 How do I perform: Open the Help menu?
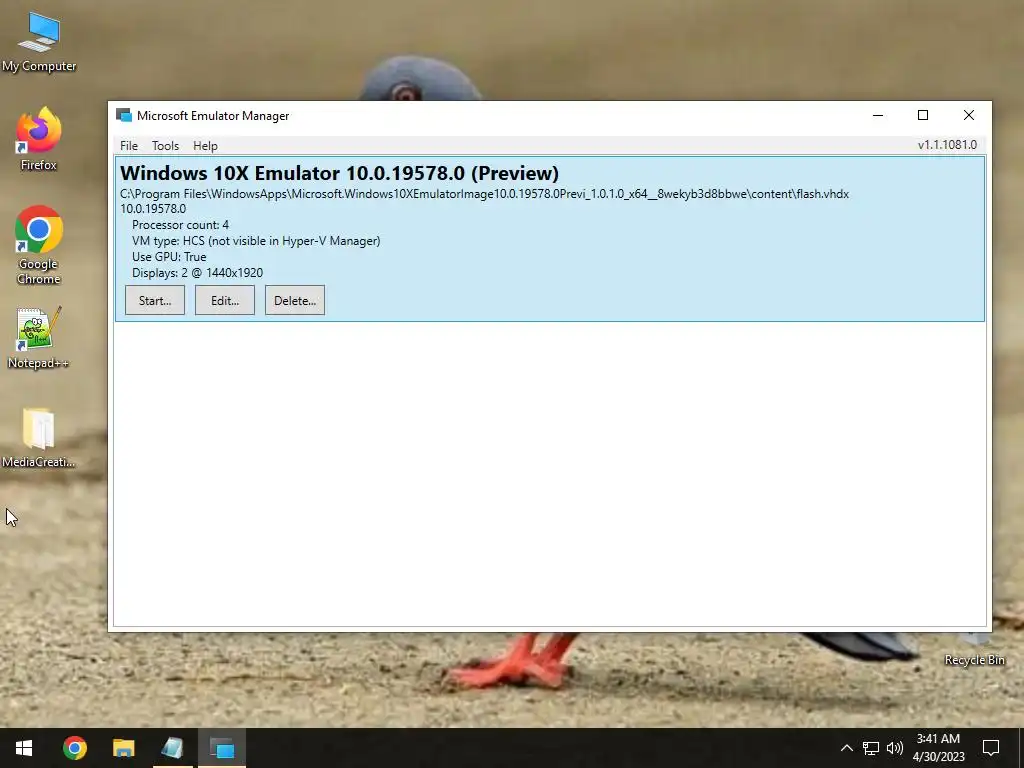[205, 146]
